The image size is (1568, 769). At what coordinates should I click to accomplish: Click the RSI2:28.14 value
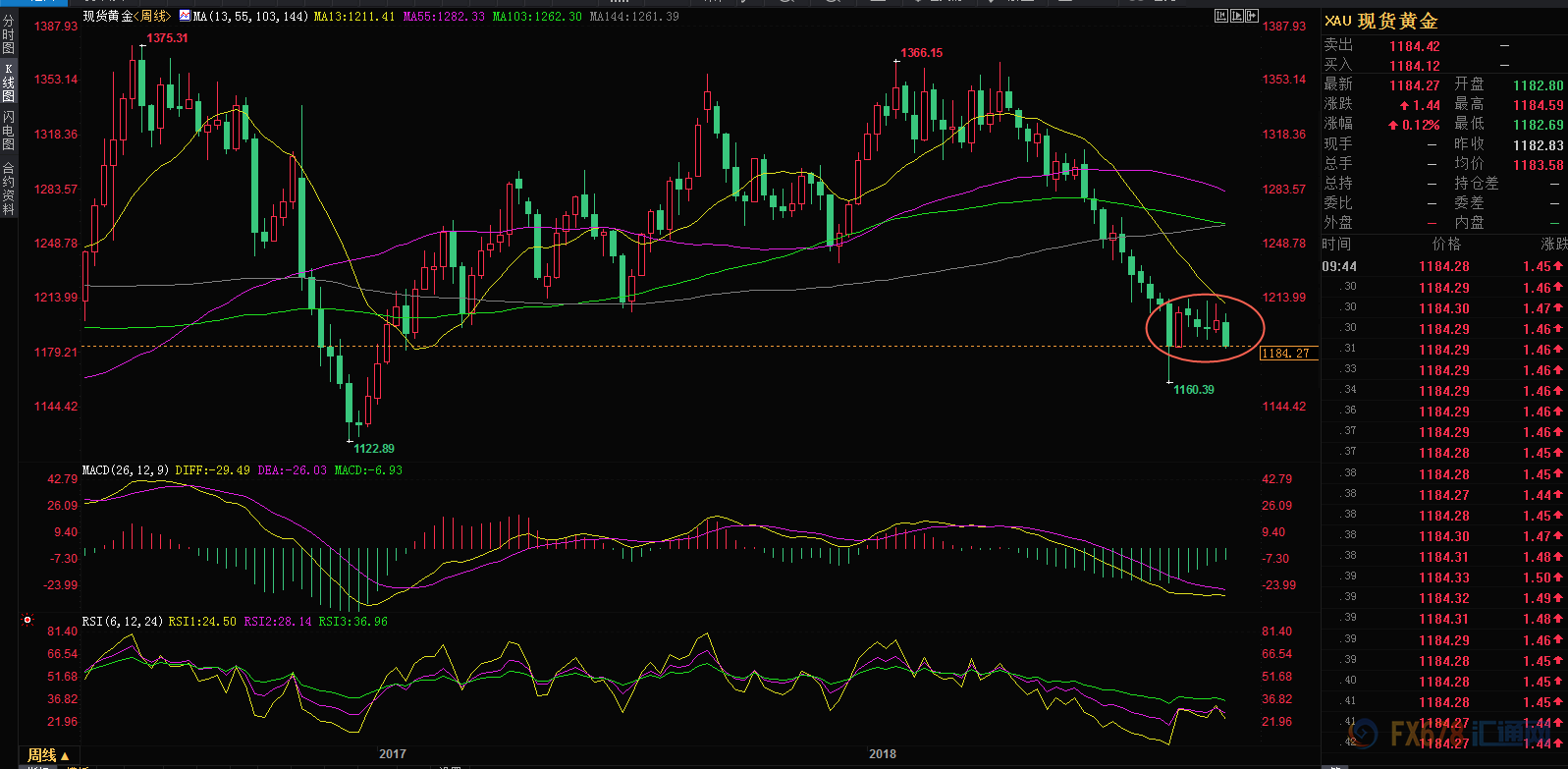click(x=278, y=622)
